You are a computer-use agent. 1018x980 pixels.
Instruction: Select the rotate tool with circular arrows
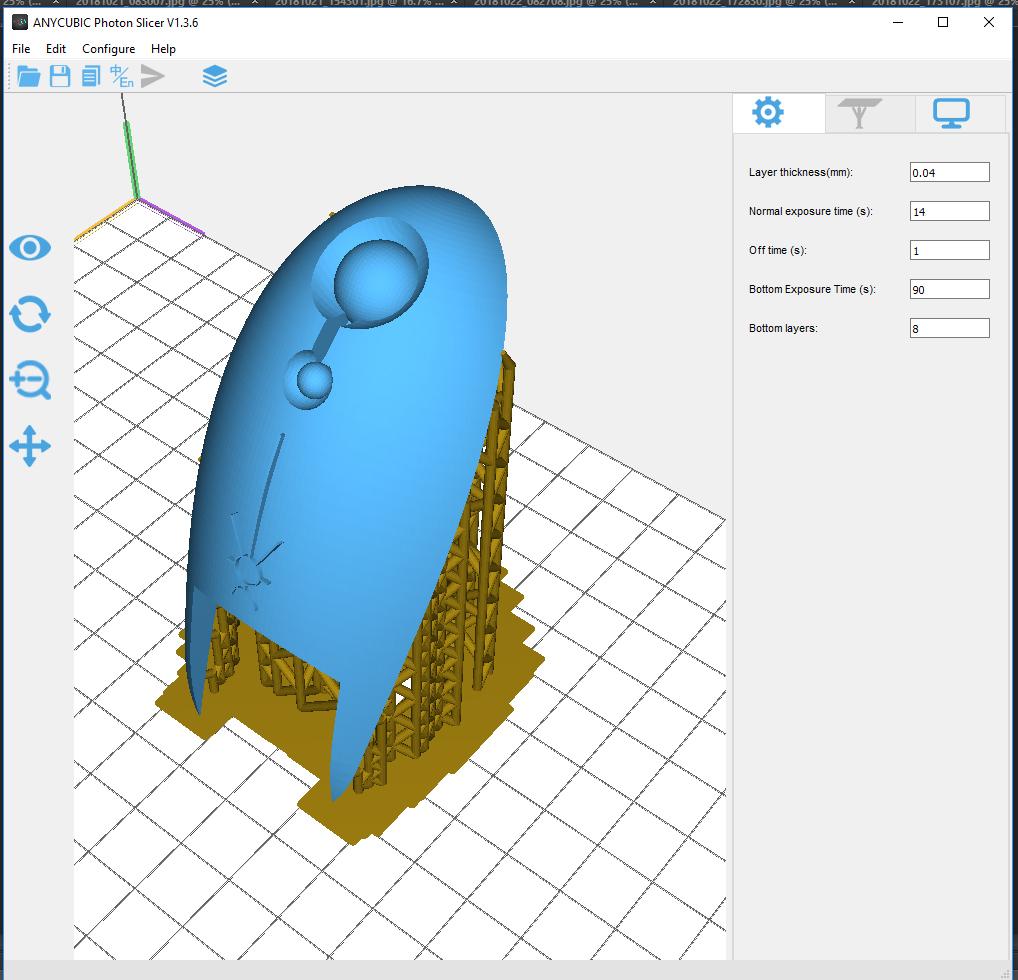click(x=30, y=314)
